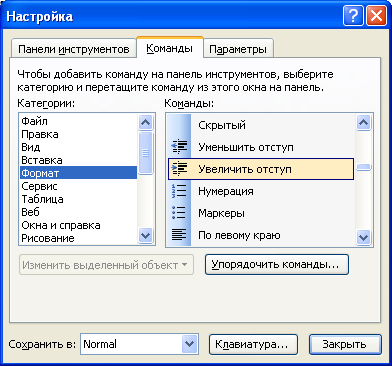This screenshot has width=392, height=366.
Task: Click the categories list scrollbar thumb
Action: pyautogui.click(x=145, y=153)
